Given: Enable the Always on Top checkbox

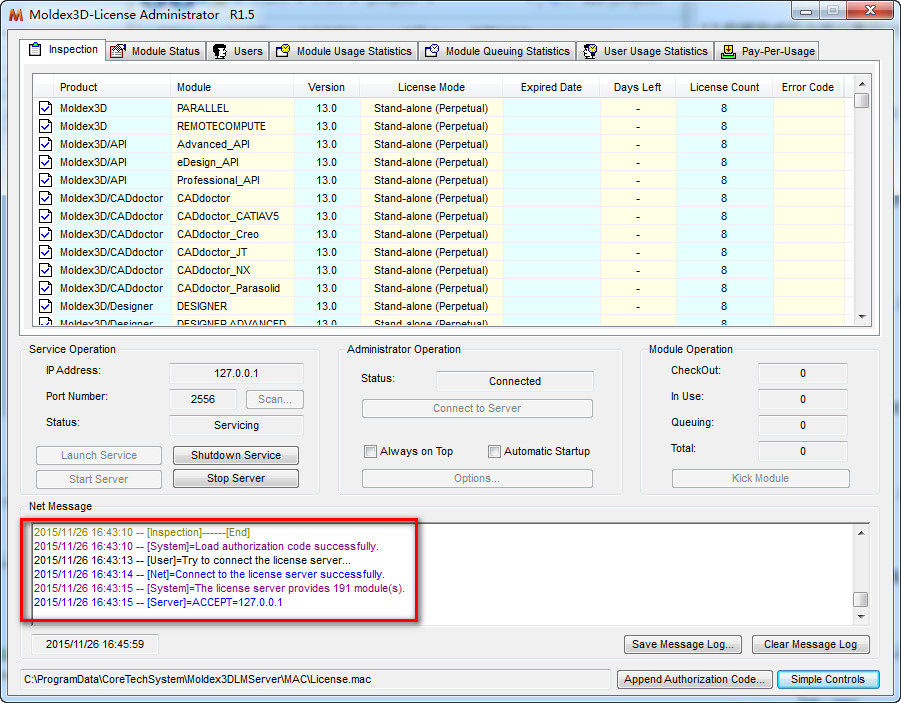Looking at the screenshot, I should tap(371, 451).
